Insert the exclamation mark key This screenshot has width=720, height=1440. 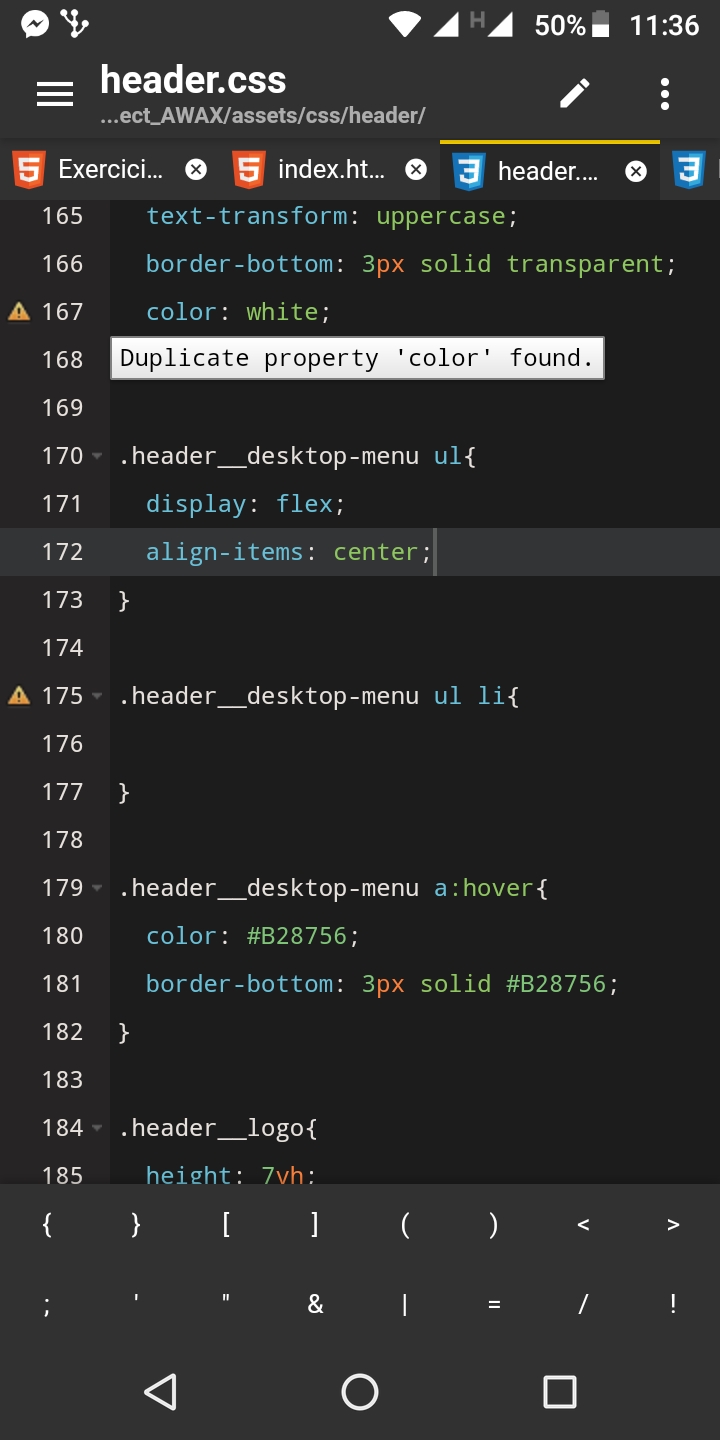tap(673, 1304)
